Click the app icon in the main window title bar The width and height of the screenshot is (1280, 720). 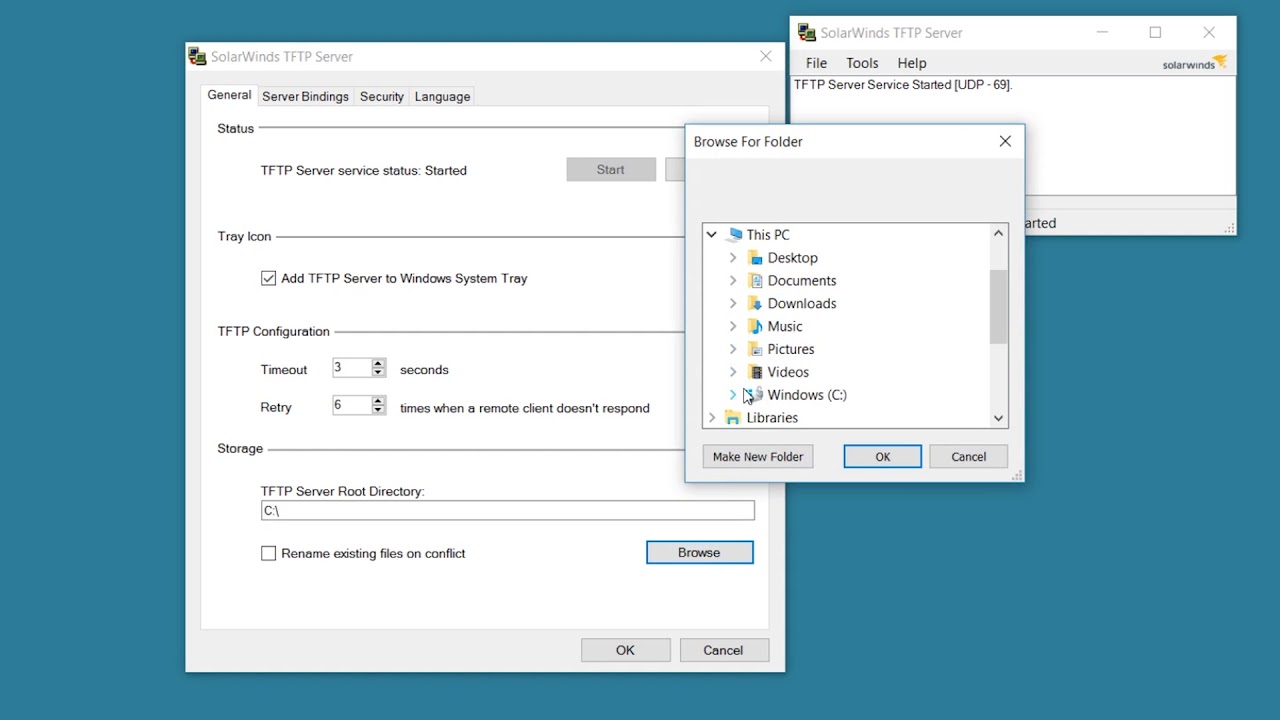click(807, 33)
